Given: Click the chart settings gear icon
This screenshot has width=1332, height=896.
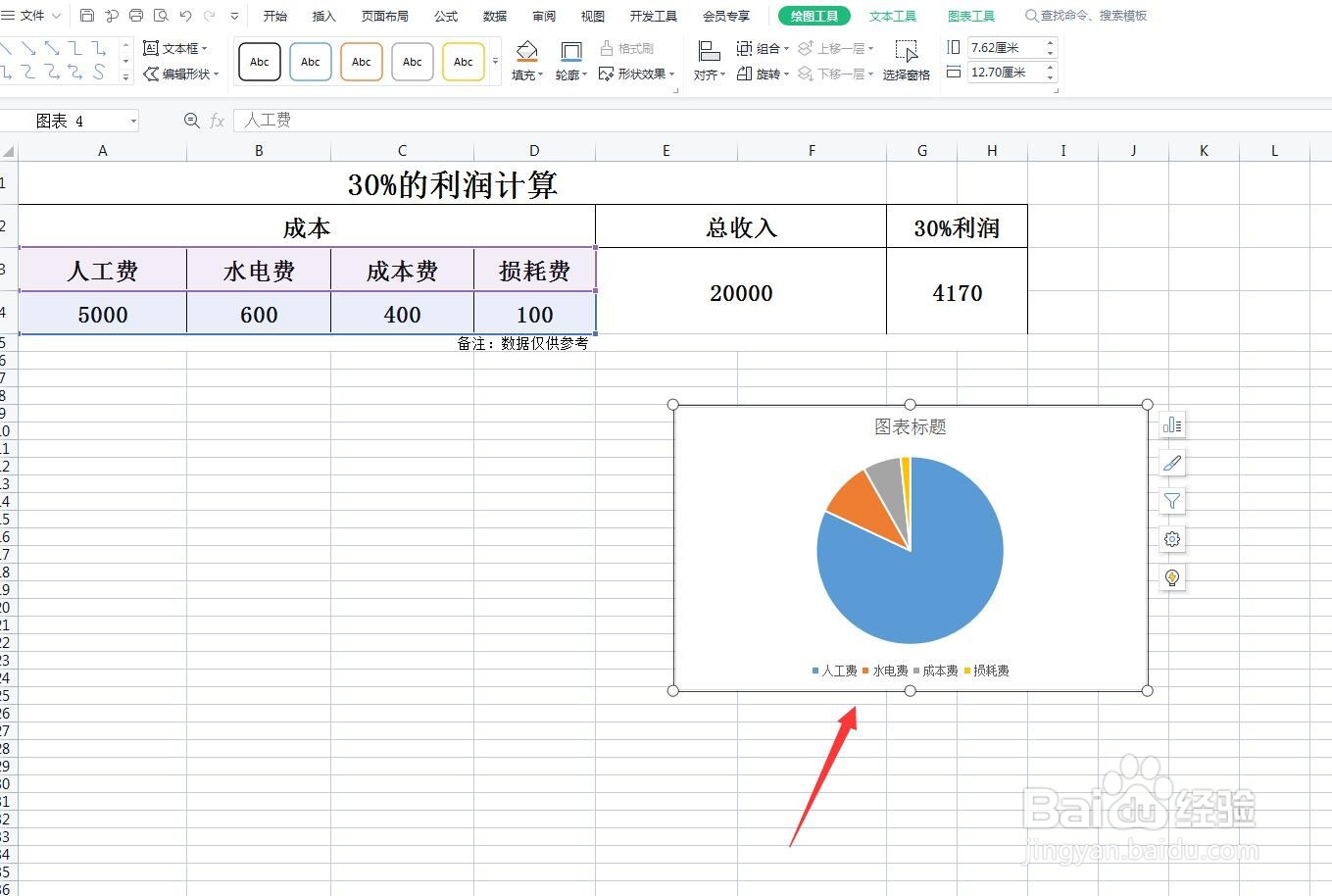Looking at the screenshot, I should tap(1172, 539).
